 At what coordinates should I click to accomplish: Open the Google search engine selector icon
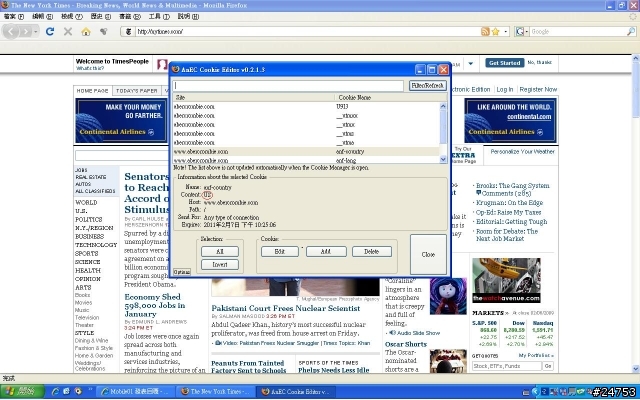click(521, 31)
